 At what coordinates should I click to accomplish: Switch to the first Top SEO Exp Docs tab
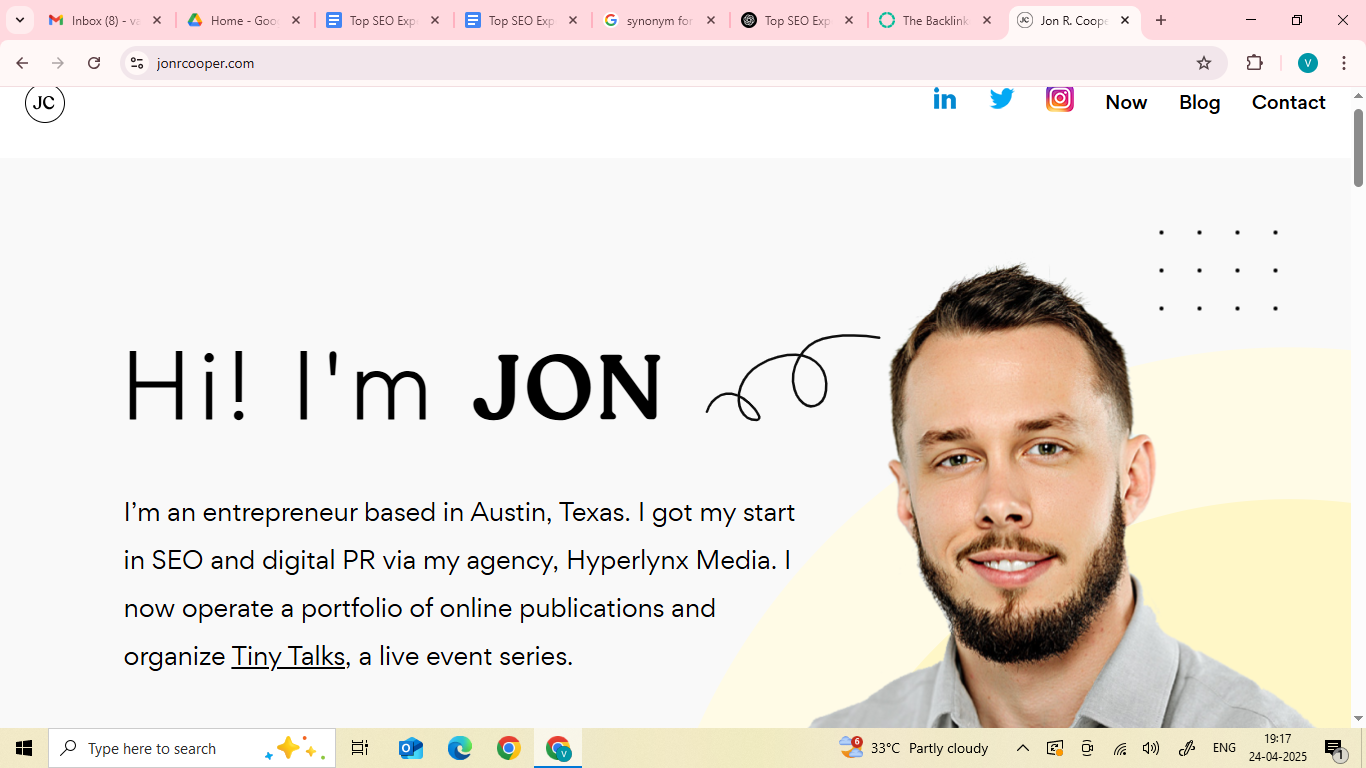[383, 20]
